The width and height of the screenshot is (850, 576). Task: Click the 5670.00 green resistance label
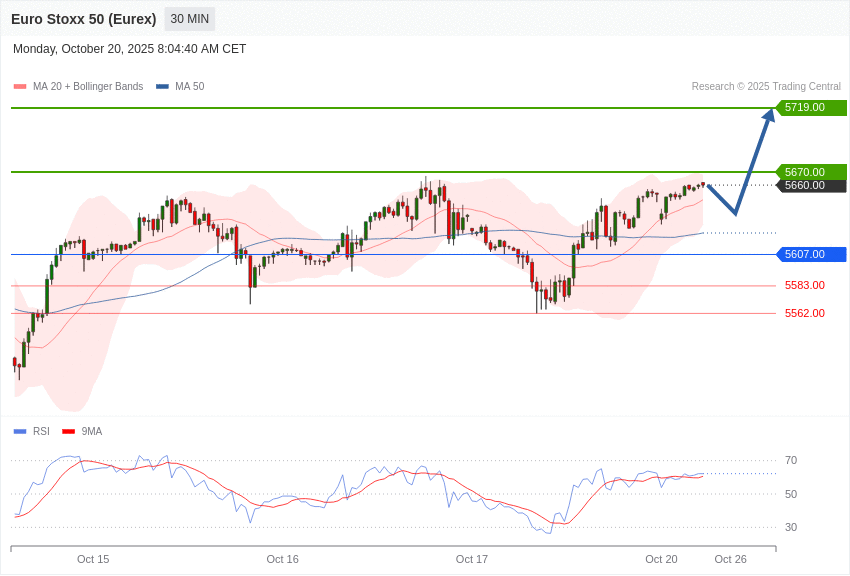click(x=811, y=172)
